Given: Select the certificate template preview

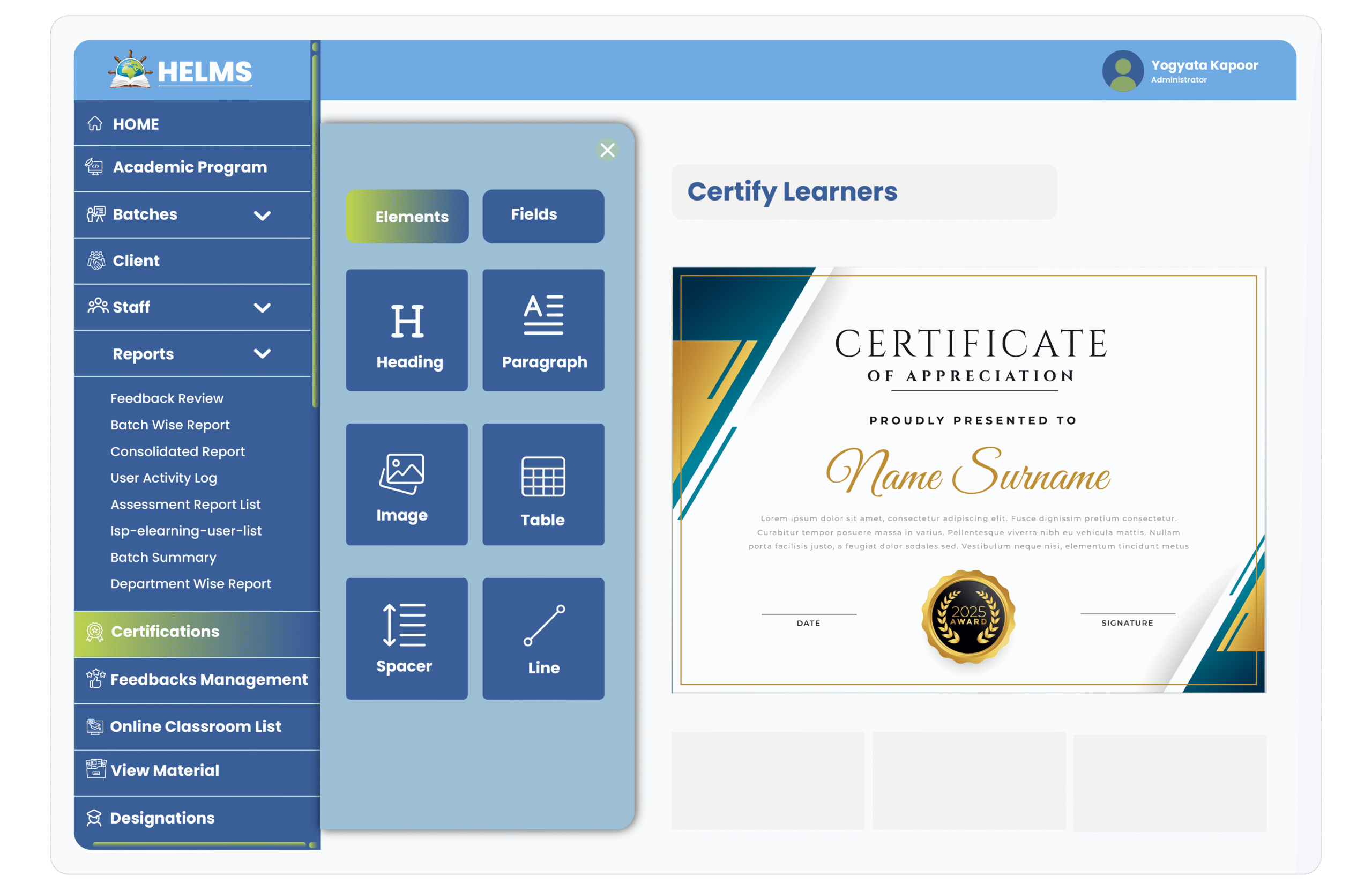Looking at the screenshot, I should click(968, 479).
